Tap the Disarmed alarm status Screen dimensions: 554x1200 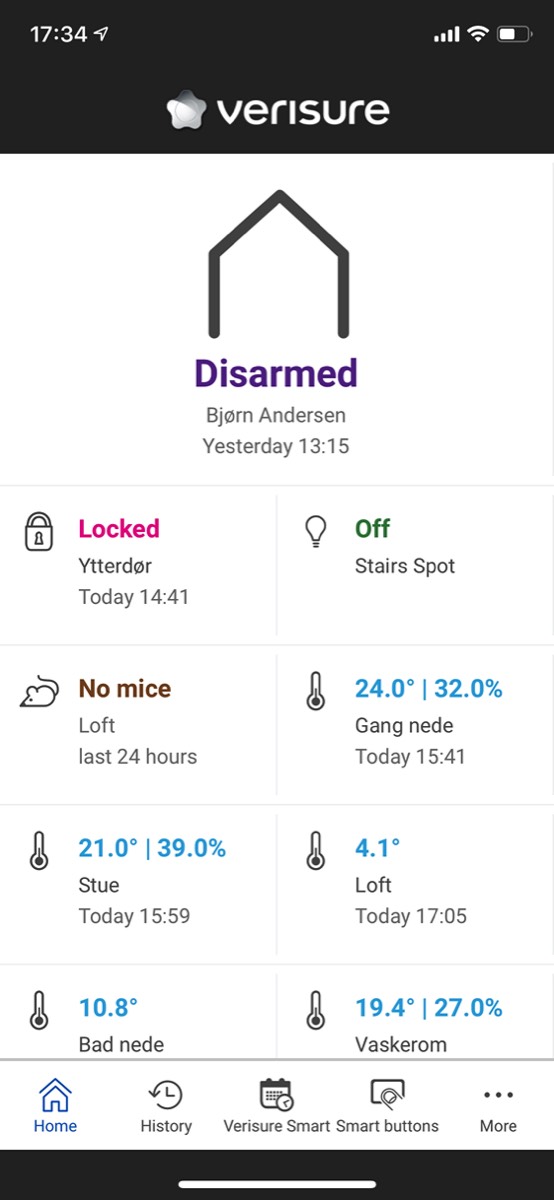[x=276, y=373]
